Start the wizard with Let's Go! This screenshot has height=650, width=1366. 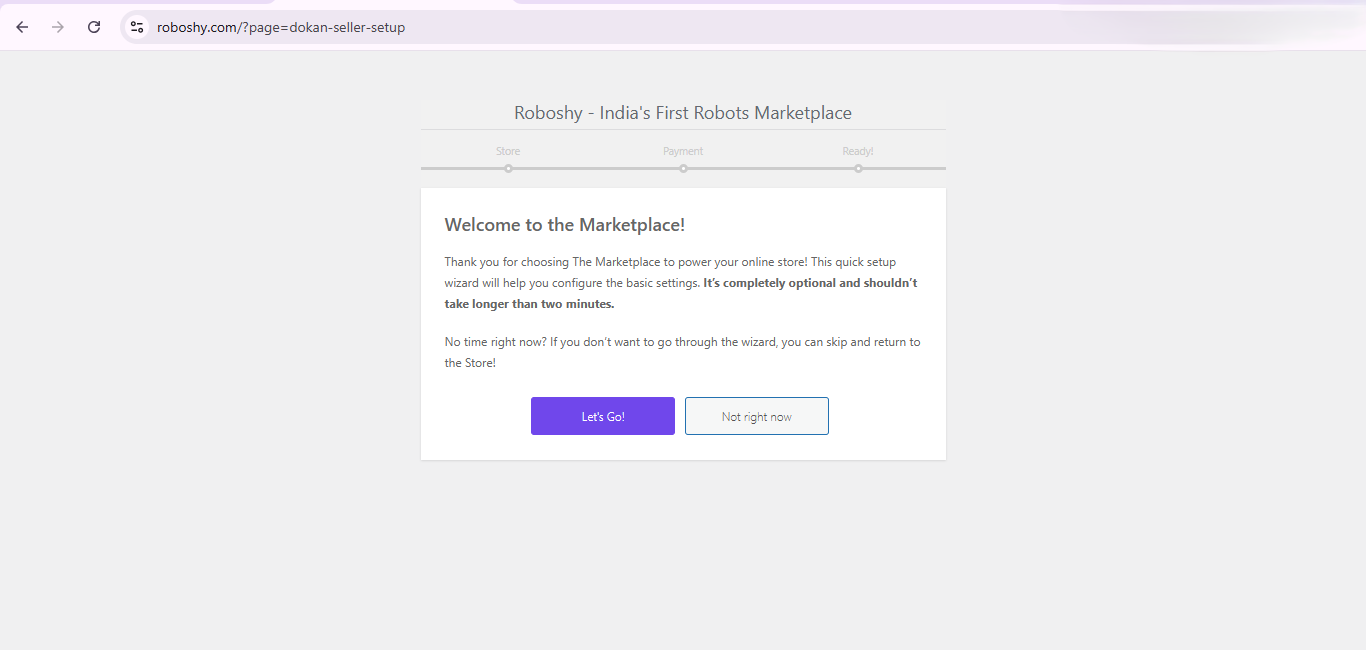pos(602,416)
